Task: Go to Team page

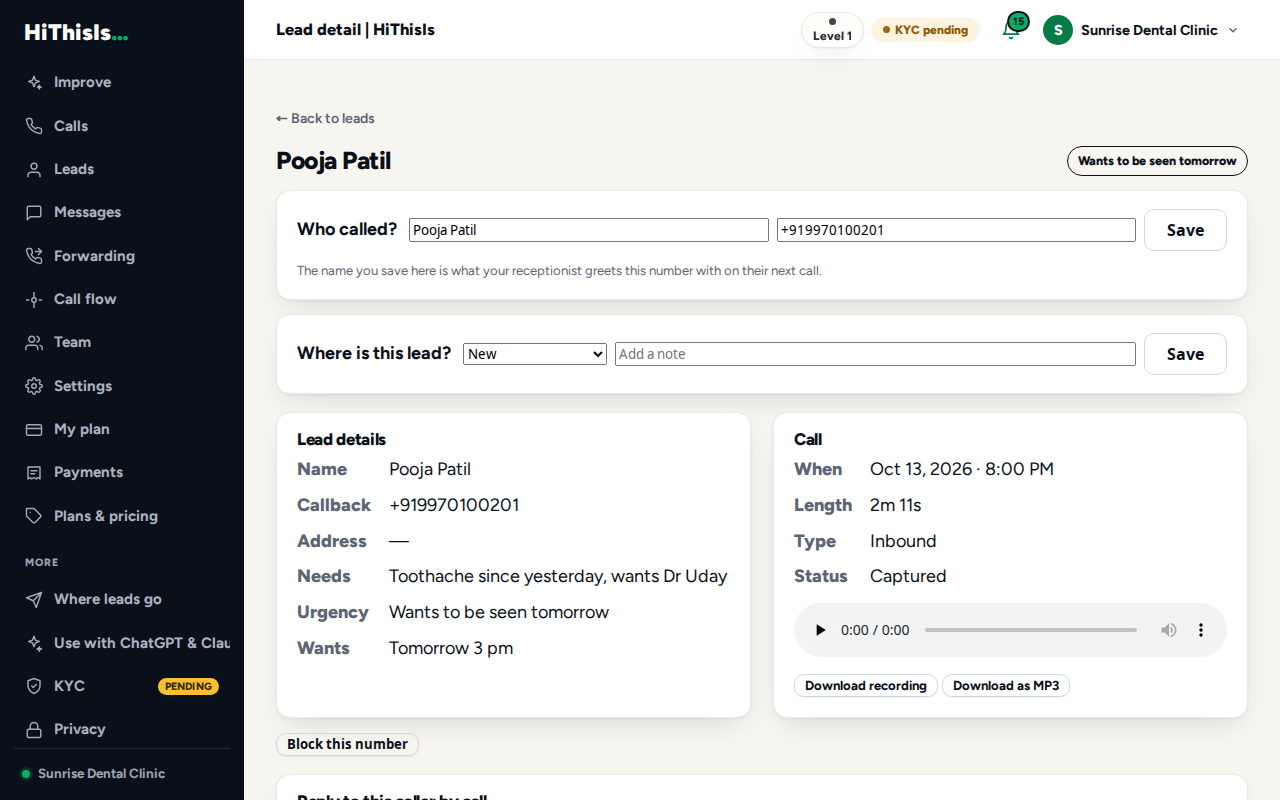Action: point(122,342)
